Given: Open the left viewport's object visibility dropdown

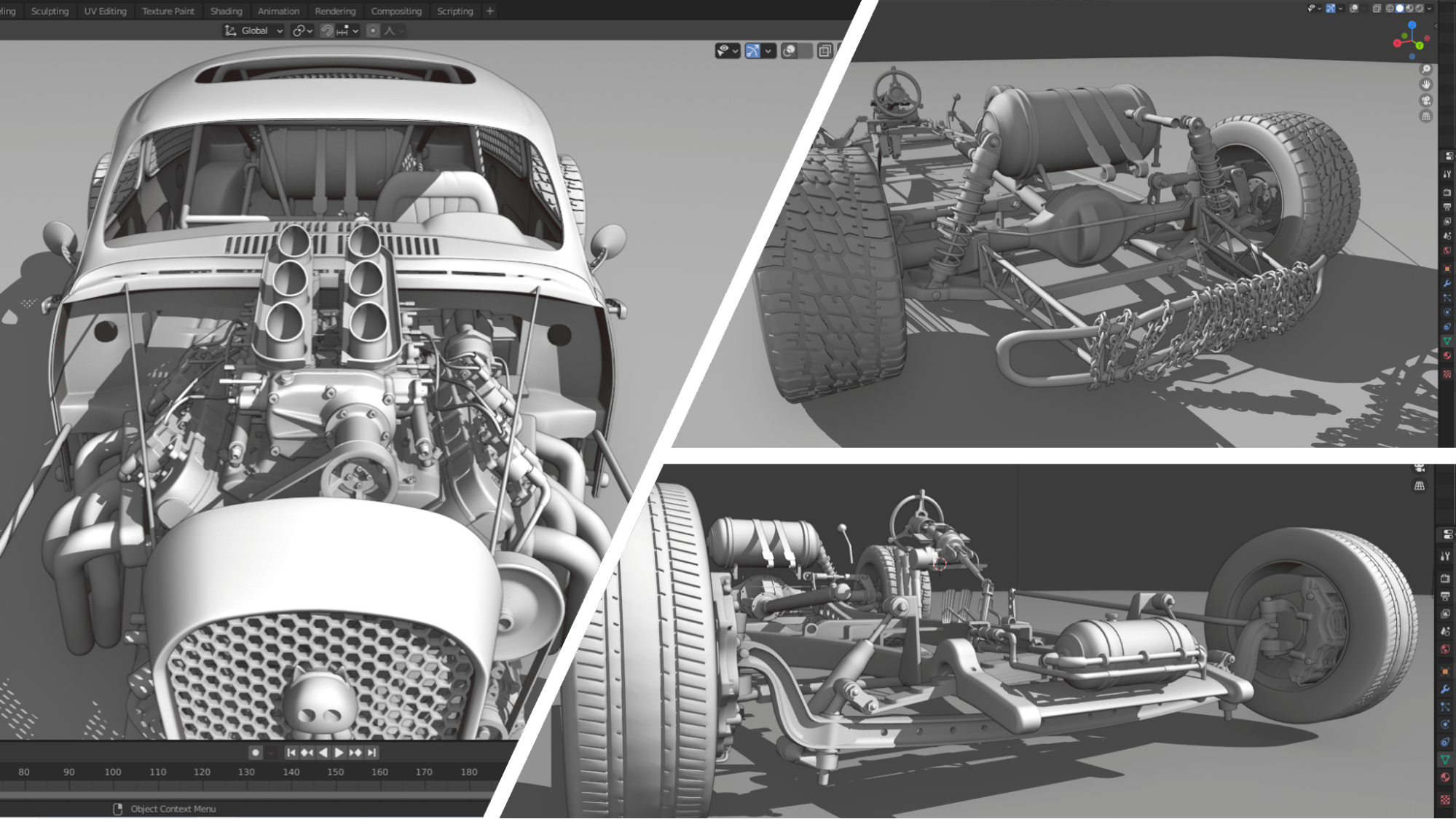Looking at the screenshot, I should [727, 50].
